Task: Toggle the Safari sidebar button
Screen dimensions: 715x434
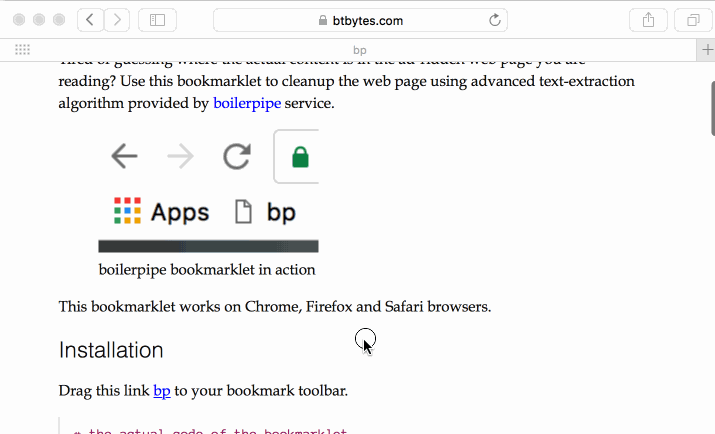Action: coord(157,20)
